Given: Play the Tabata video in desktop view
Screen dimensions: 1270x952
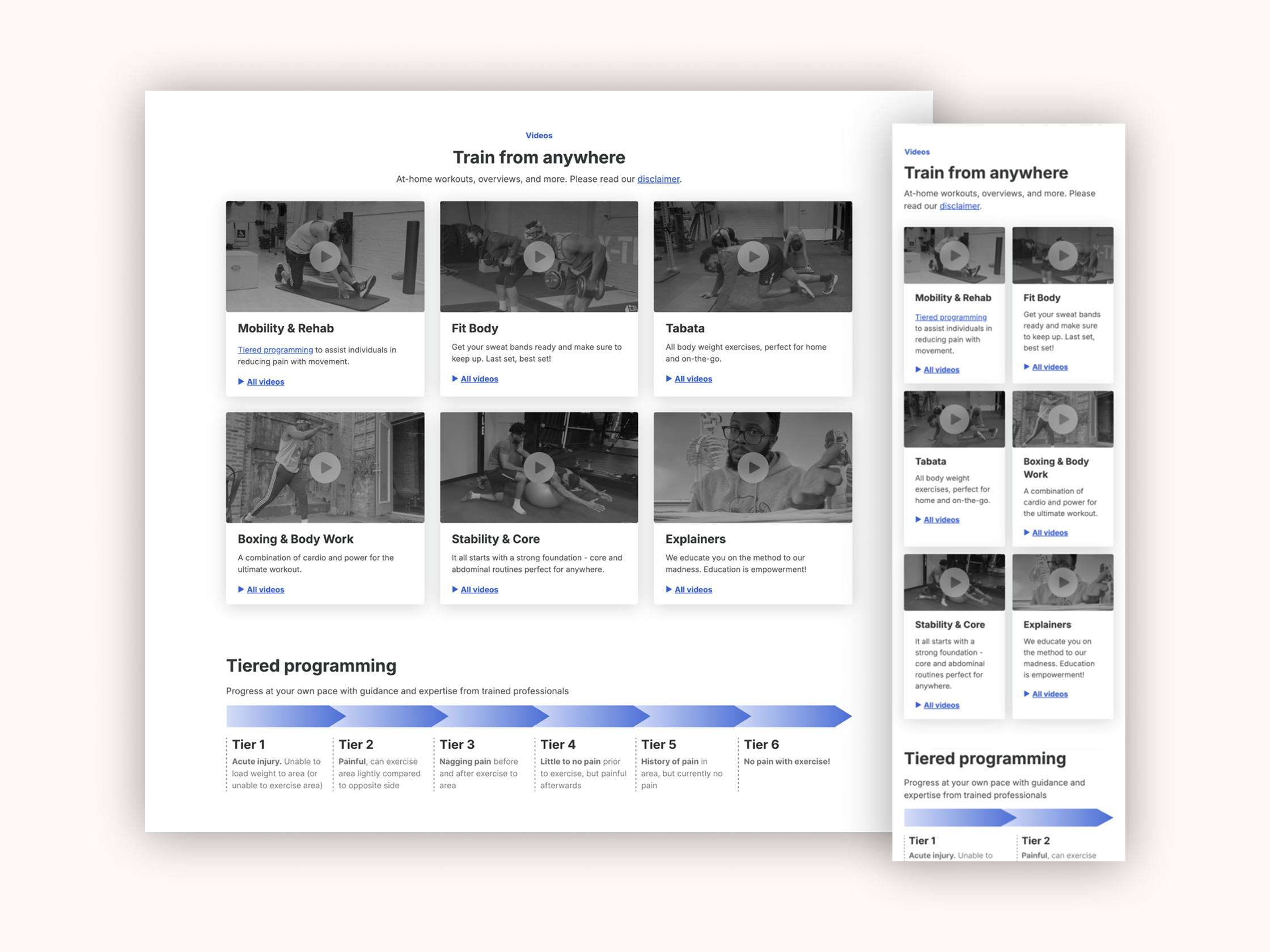Looking at the screenshot, I should click(753, 257).
